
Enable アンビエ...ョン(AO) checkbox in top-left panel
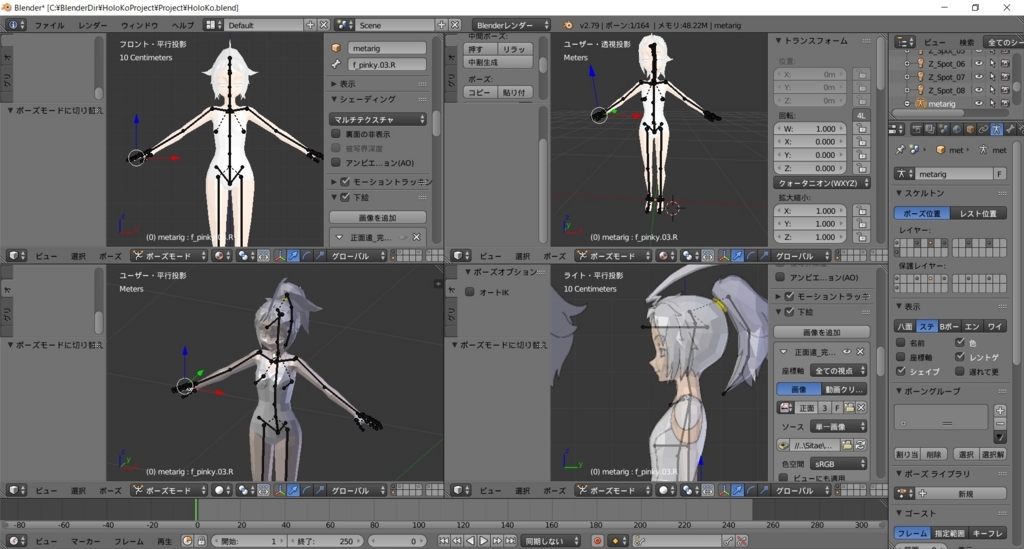[336, 163]
